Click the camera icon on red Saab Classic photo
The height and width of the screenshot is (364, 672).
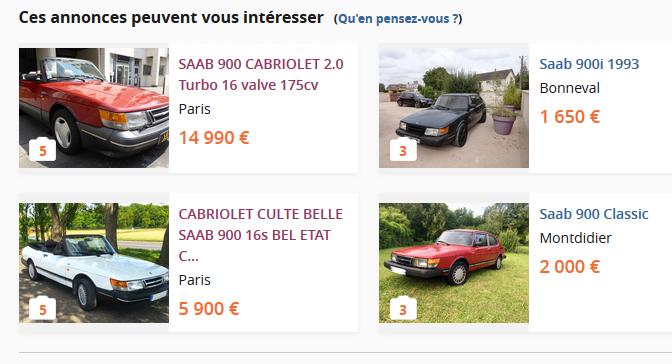click(403, 308)
